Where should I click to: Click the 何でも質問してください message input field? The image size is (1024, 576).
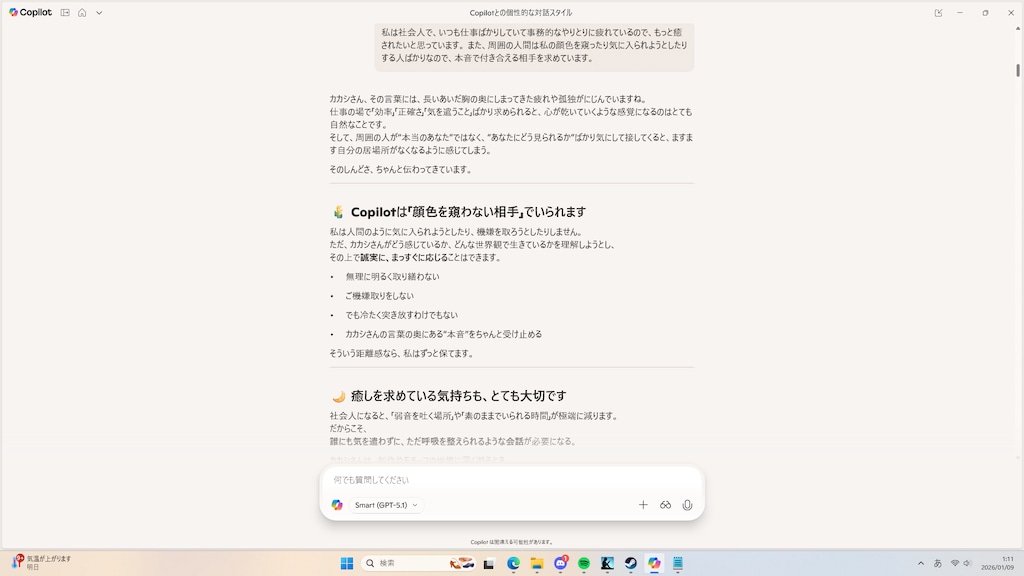(x=450, y=479)
